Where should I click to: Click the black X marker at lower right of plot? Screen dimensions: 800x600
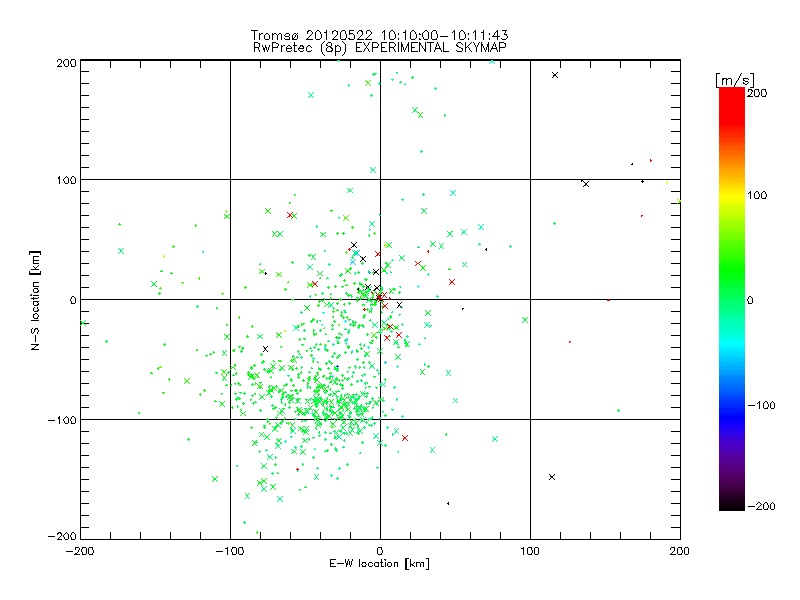pos(552,477)
